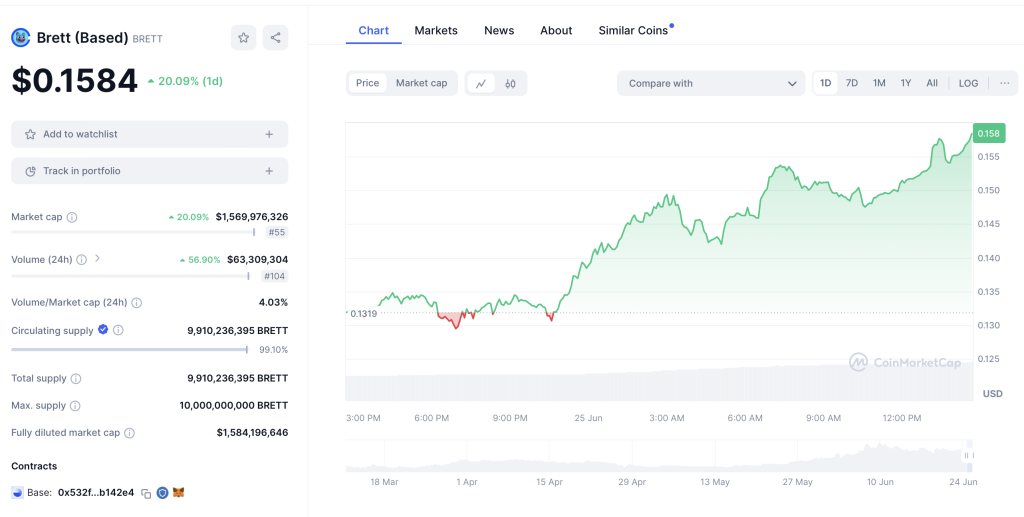This screenshot has width=1024, height=517.
Task: Open the Compare with dropdown
Action: pos(711,84)
